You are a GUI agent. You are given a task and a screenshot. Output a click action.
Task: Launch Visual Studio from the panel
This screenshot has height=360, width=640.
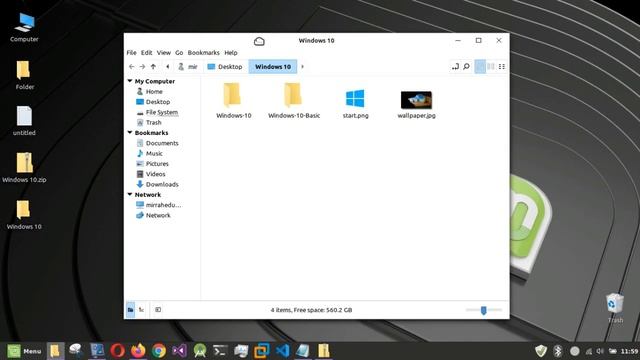pos(179,351)
